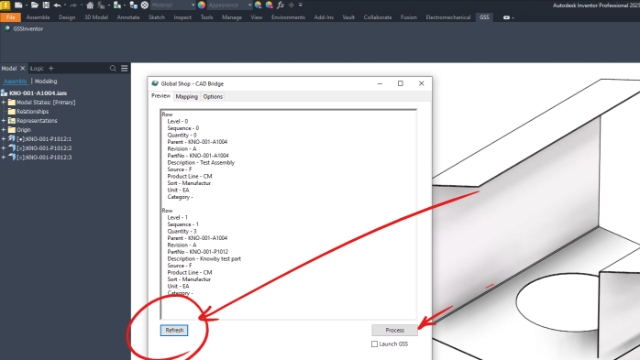640x360 pixels.
Task: Open the Options tab in CAD Bridge
Action: [213, 96]
